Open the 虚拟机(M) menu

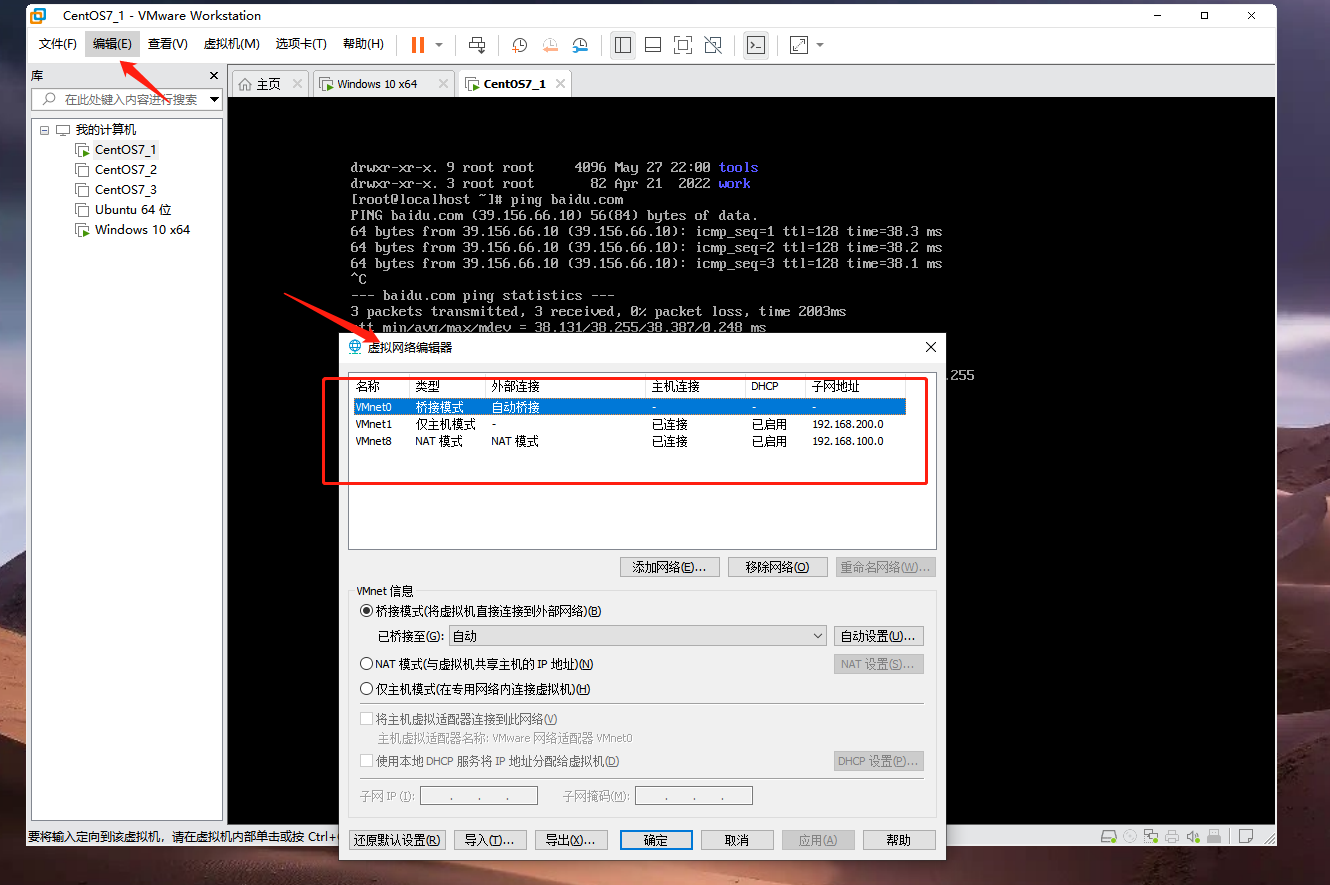[x=231, y=44]
